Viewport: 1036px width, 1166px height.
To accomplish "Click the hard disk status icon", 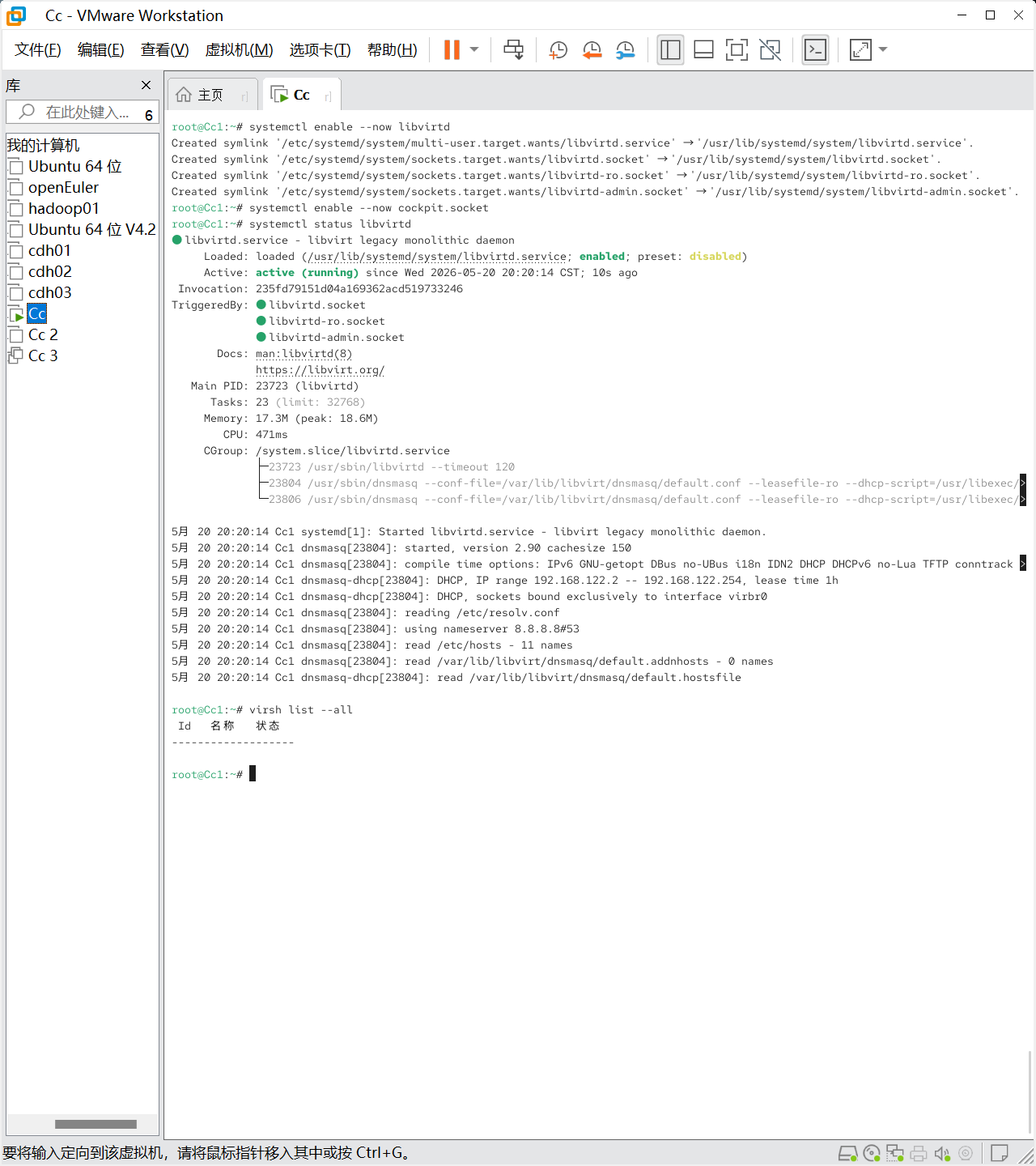I will [x=847, y=1153].
